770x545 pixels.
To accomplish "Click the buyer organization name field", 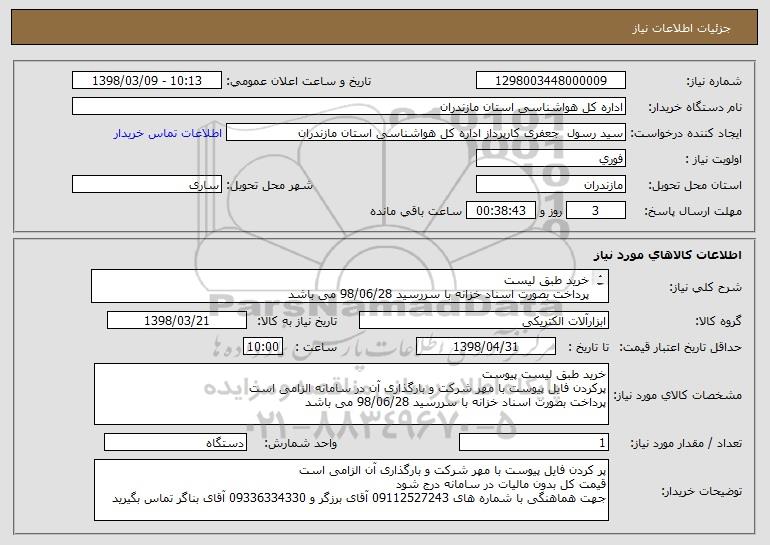I will [x=349, y=107].
